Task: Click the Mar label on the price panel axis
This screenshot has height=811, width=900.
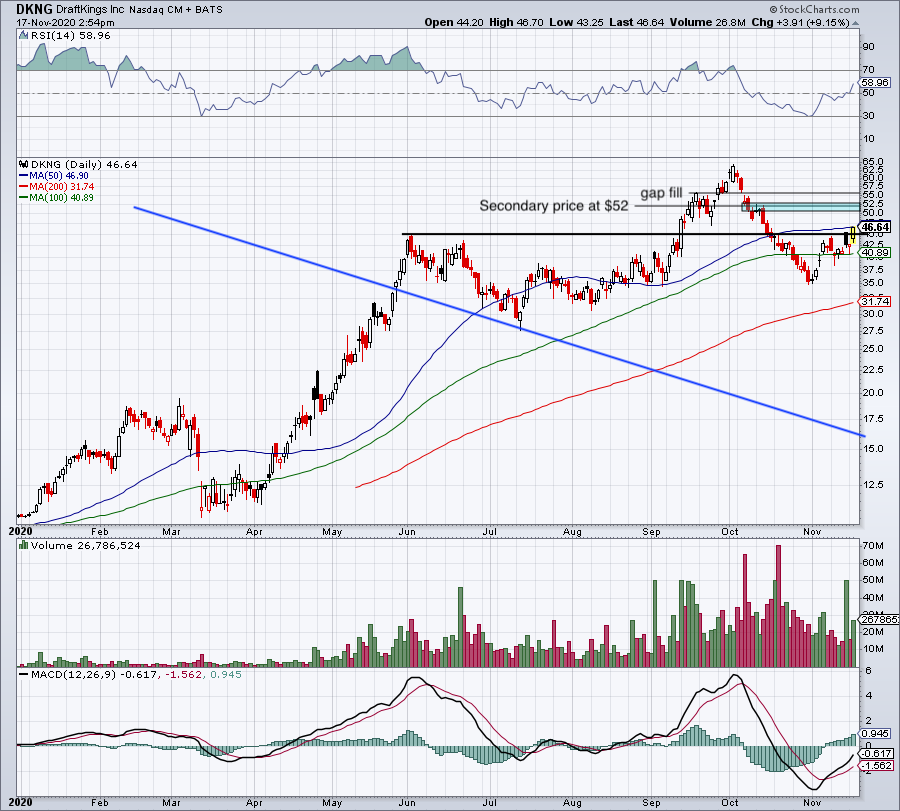Action: pyautogui.click(x=171, y=531)
